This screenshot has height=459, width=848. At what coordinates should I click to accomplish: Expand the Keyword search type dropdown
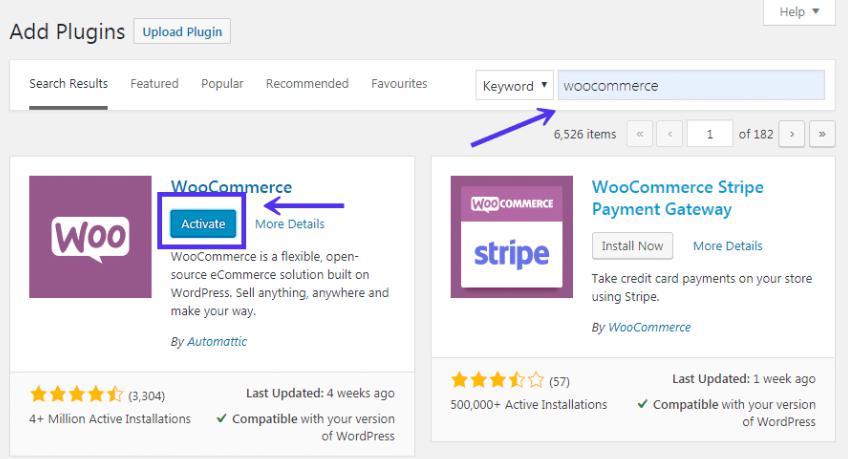(x=514, y=85)
